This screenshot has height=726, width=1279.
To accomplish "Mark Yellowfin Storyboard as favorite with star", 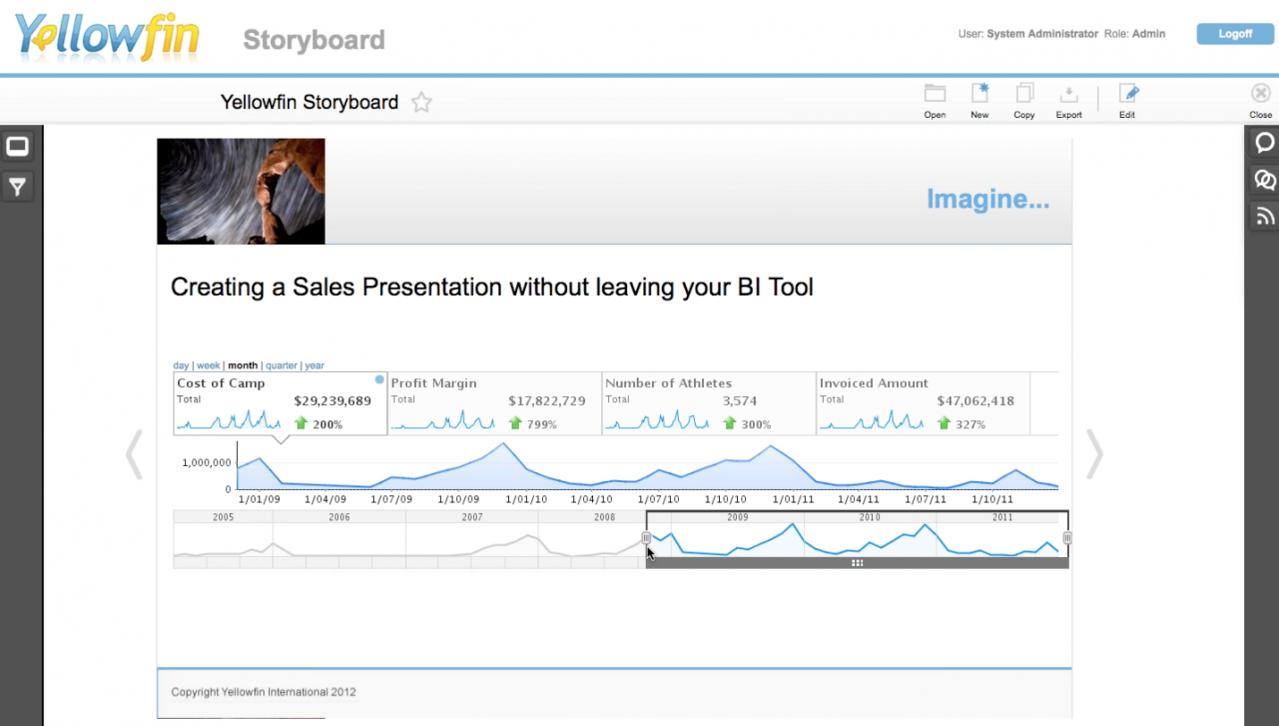I will pos(422,102).
